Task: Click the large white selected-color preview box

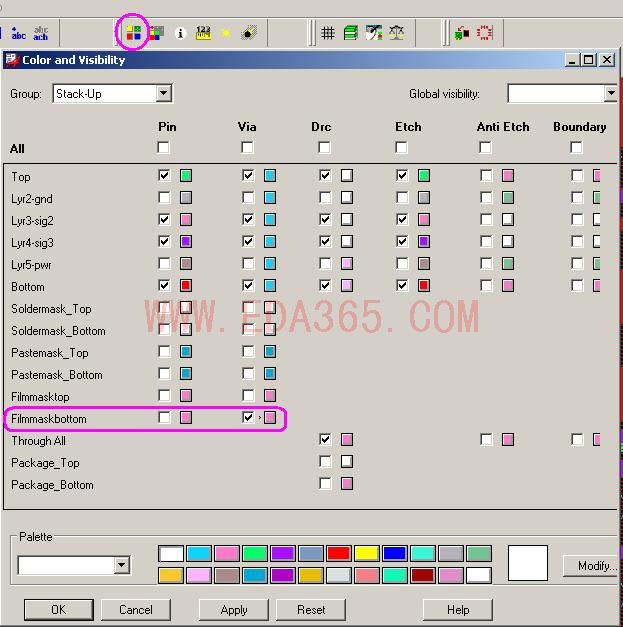Action: (x=527, y=563)
